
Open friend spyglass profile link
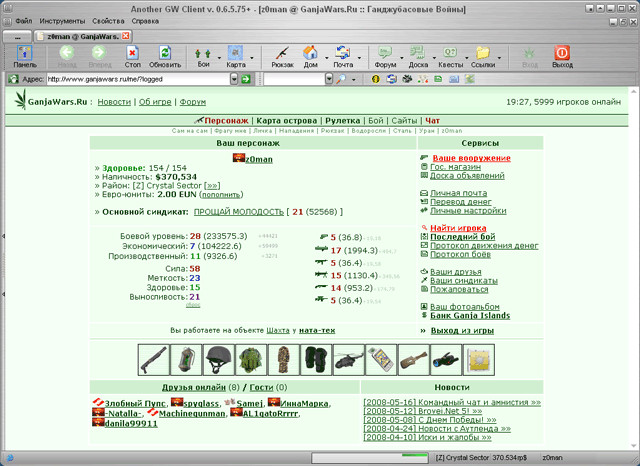click(x=201, y=404)
